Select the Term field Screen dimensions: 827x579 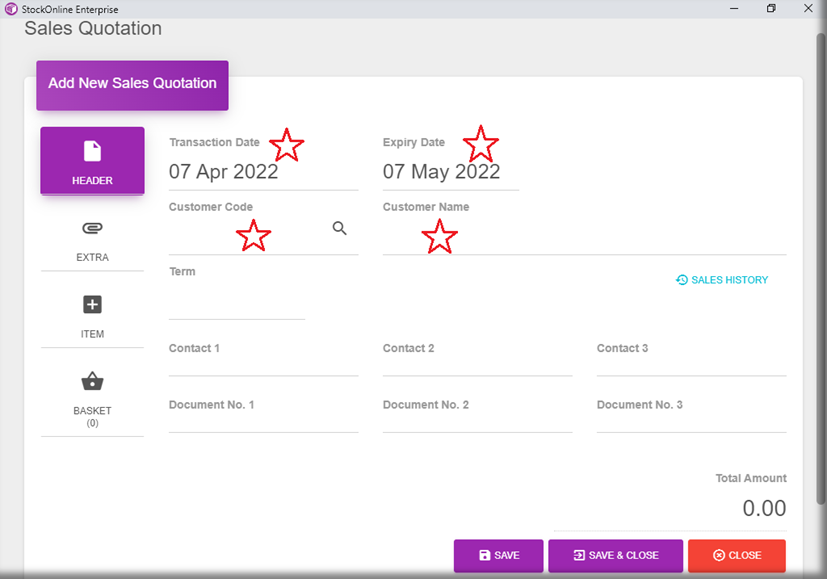point(236,303)
